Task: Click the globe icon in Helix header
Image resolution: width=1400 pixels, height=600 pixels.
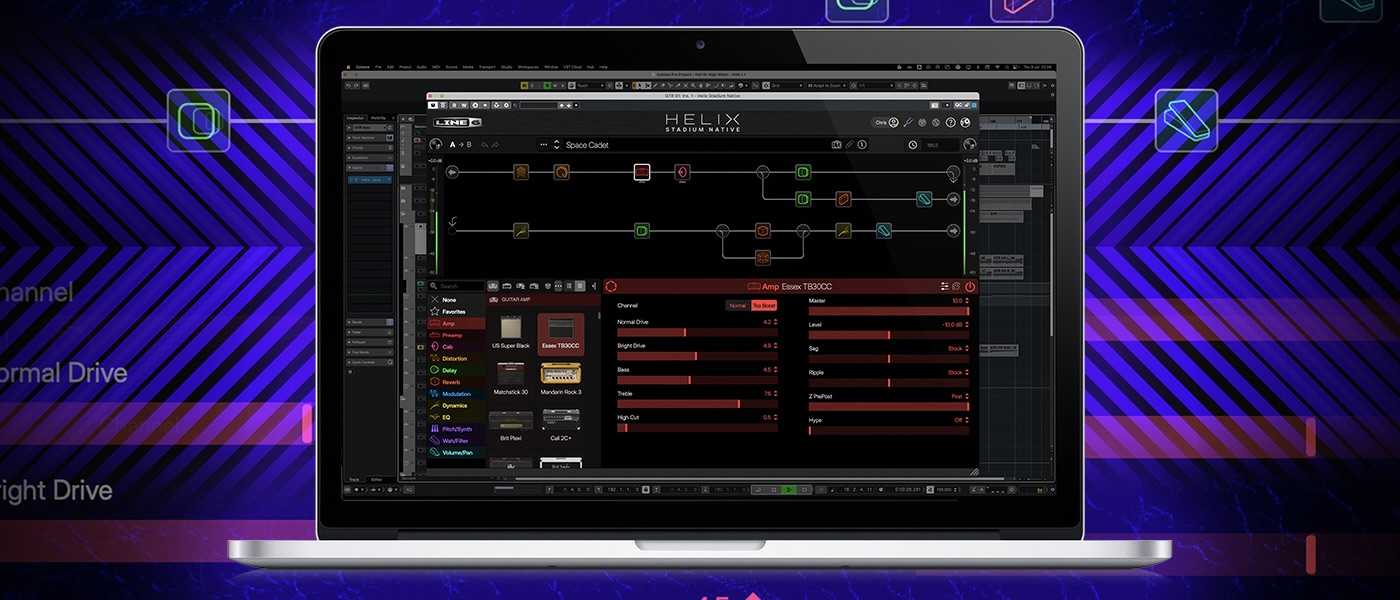Action: pyautogui.click(x=965, y=122)
